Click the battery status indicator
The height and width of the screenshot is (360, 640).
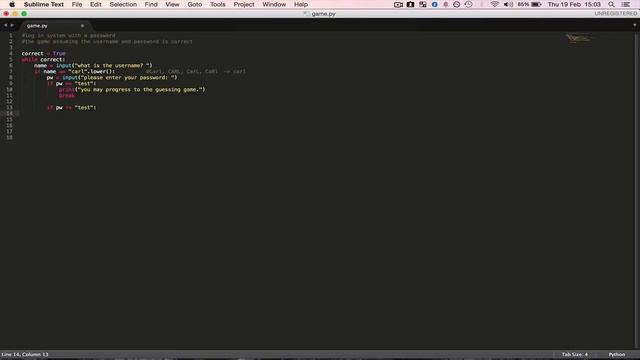tap(529, 4)
